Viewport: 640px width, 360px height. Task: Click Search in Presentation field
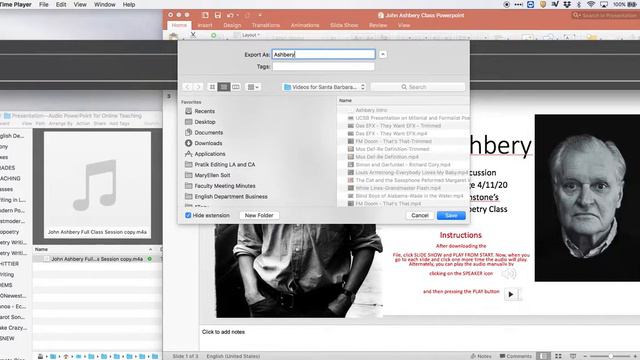(606, 15)
